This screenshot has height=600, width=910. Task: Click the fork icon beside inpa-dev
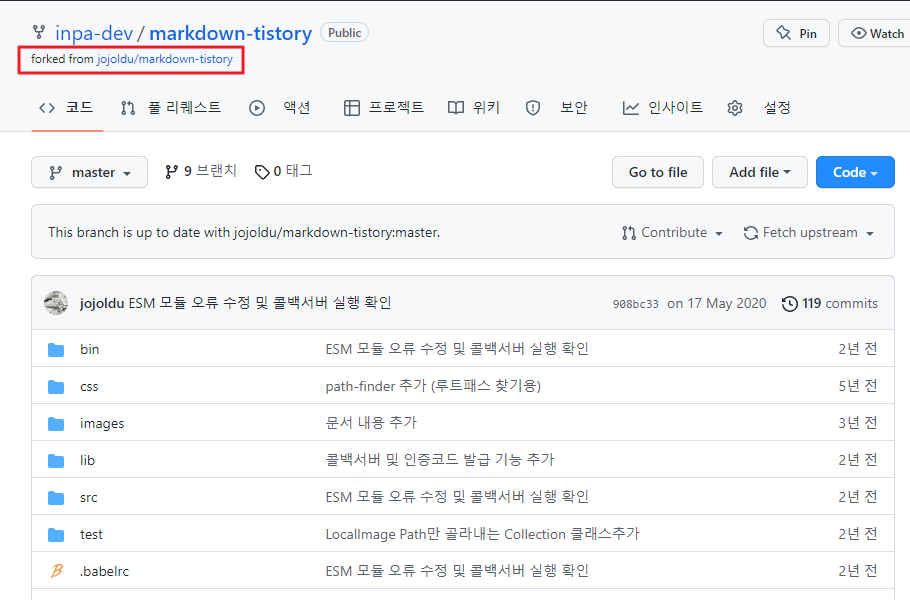[39, 32]
